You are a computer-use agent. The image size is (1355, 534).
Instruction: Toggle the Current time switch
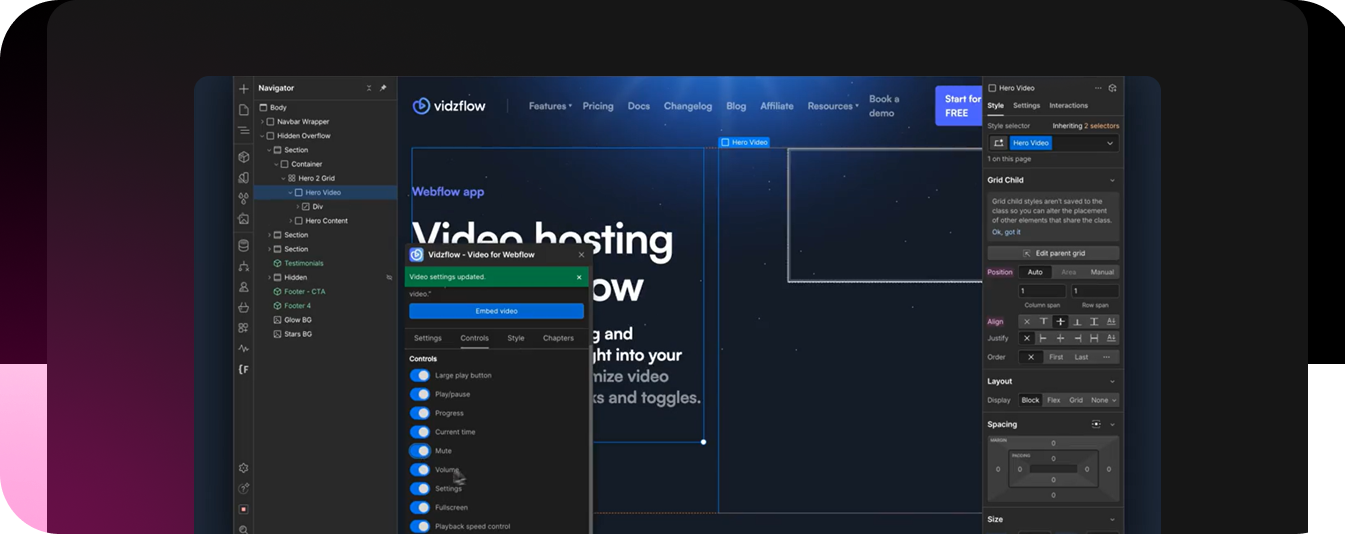point(420,432)
